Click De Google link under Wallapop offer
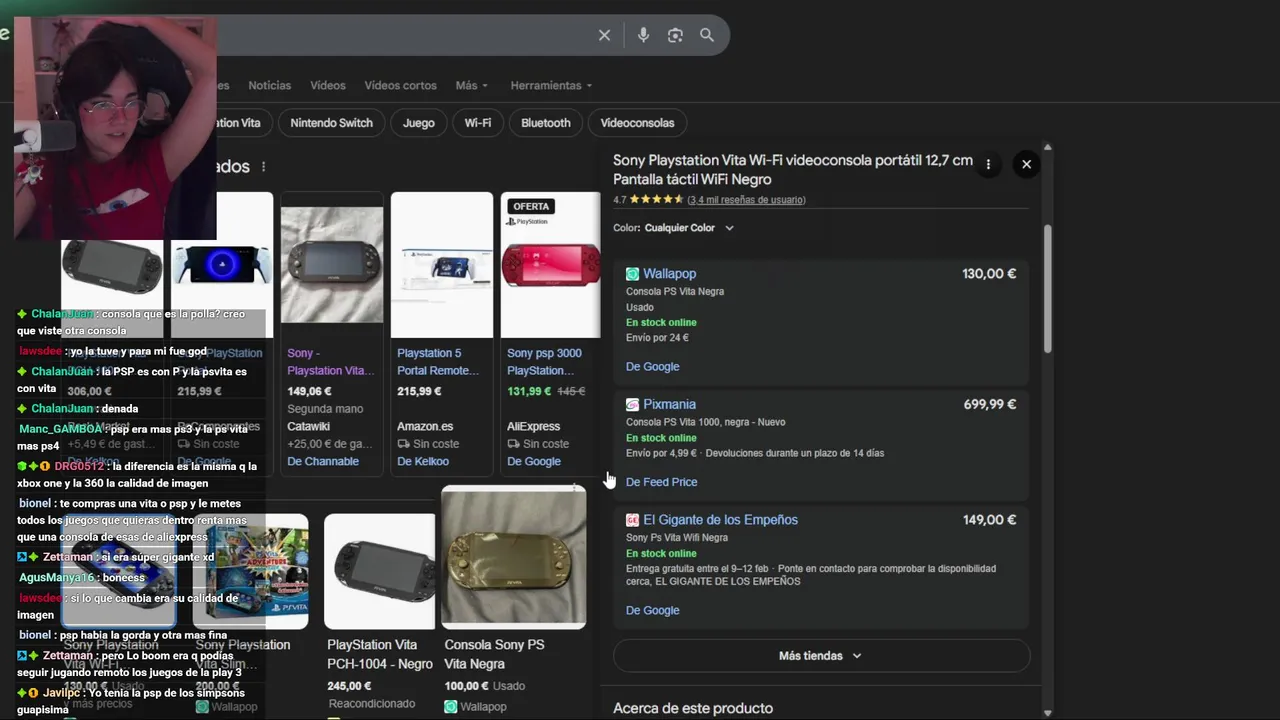Screen dimensions: 1280x720 652,367
